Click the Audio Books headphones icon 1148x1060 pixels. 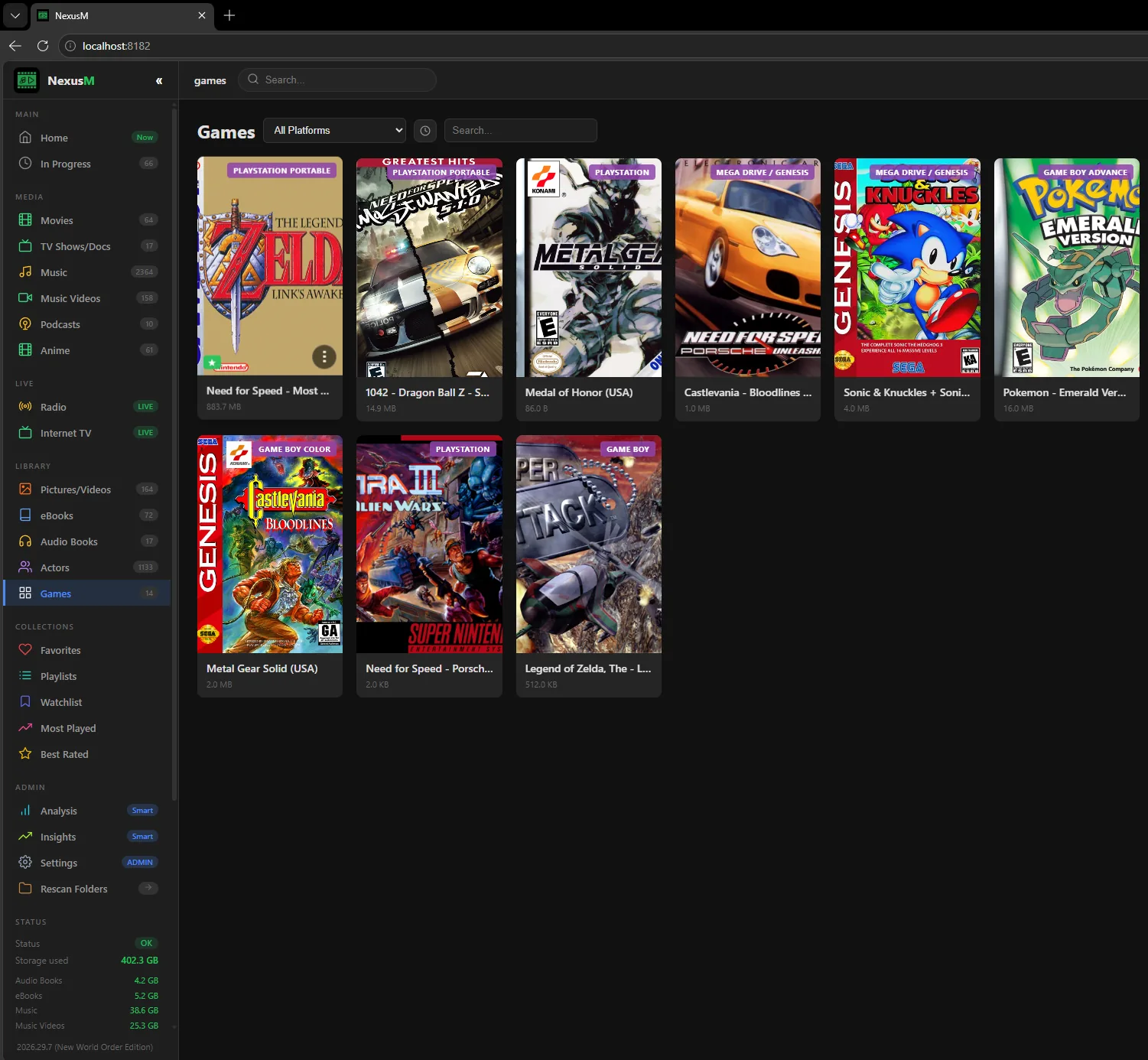point(25,541)
